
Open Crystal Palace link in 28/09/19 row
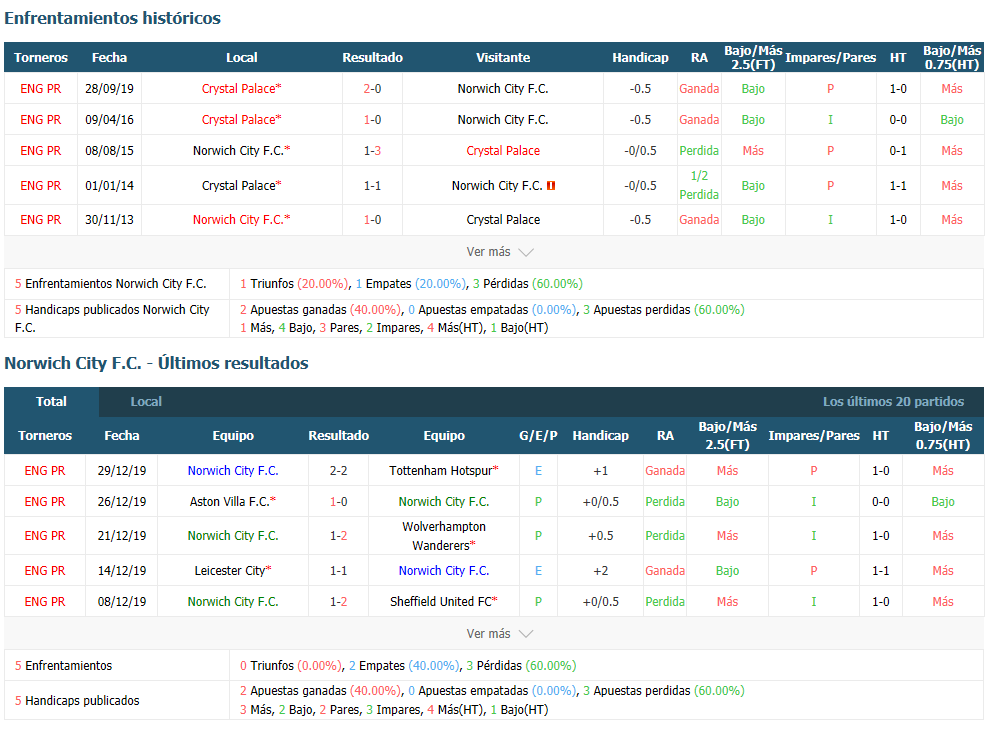point(241,89)
